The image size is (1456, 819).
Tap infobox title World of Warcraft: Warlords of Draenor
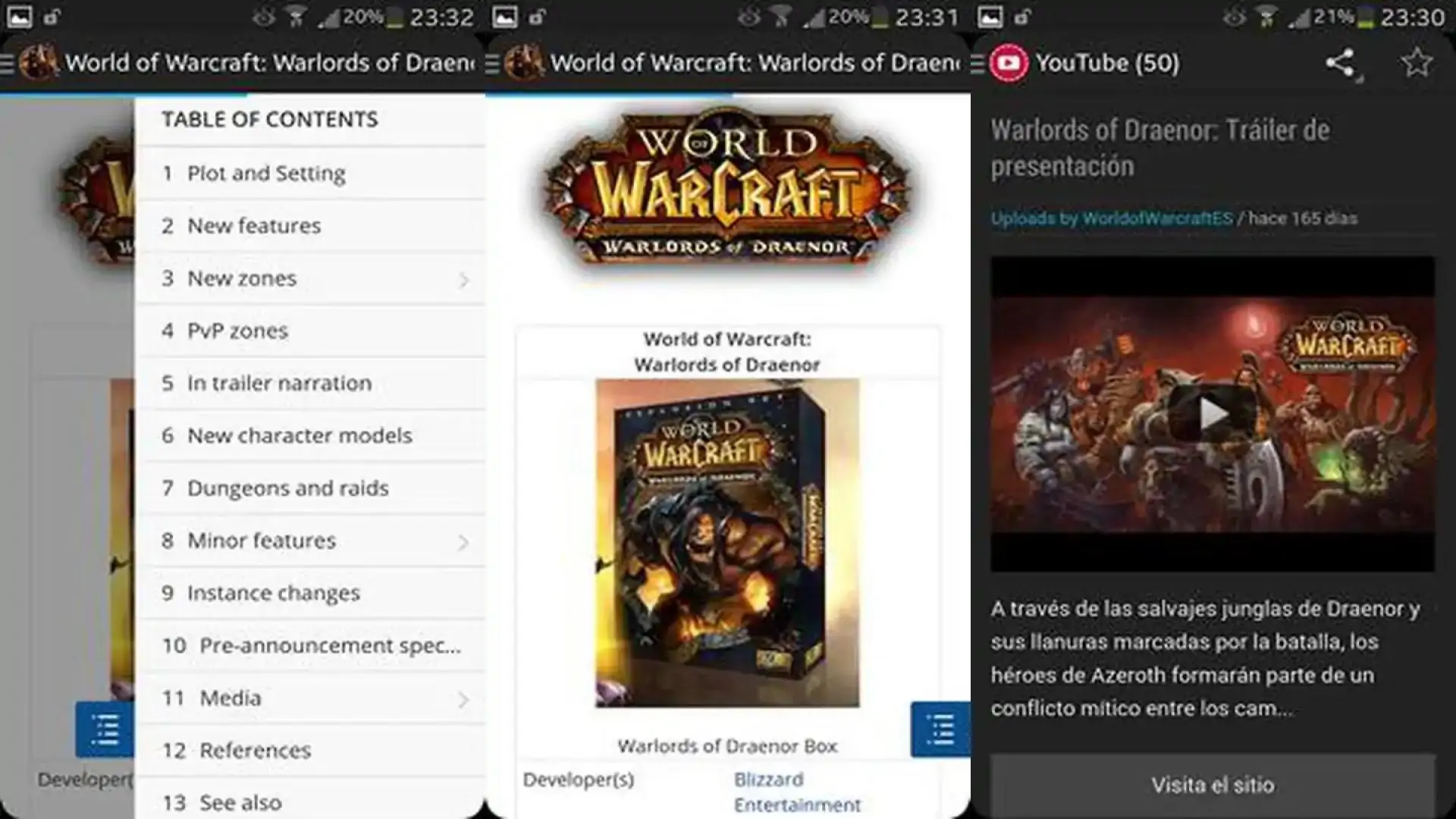tap(727, 352)
